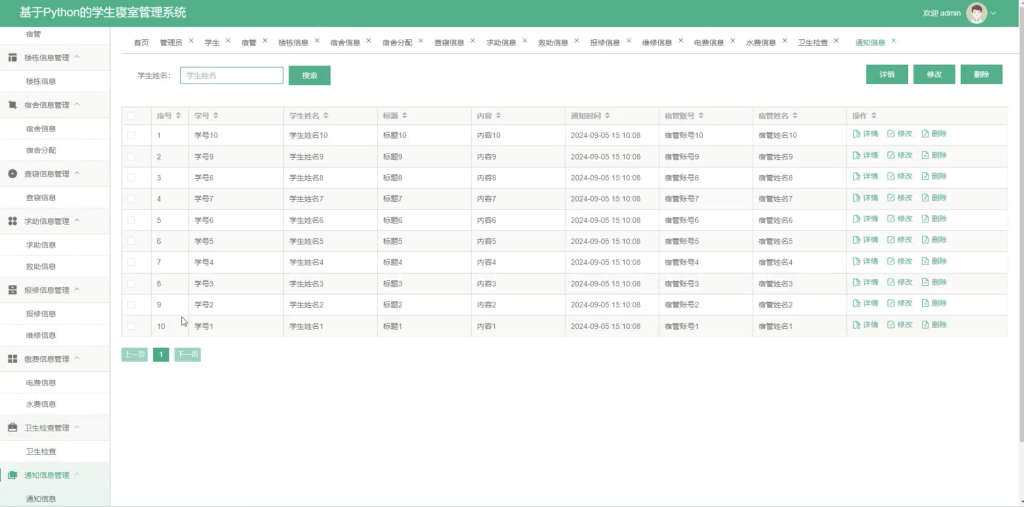
Task: Open 救助信息 in the sidebar
Action: coord(40,267)
